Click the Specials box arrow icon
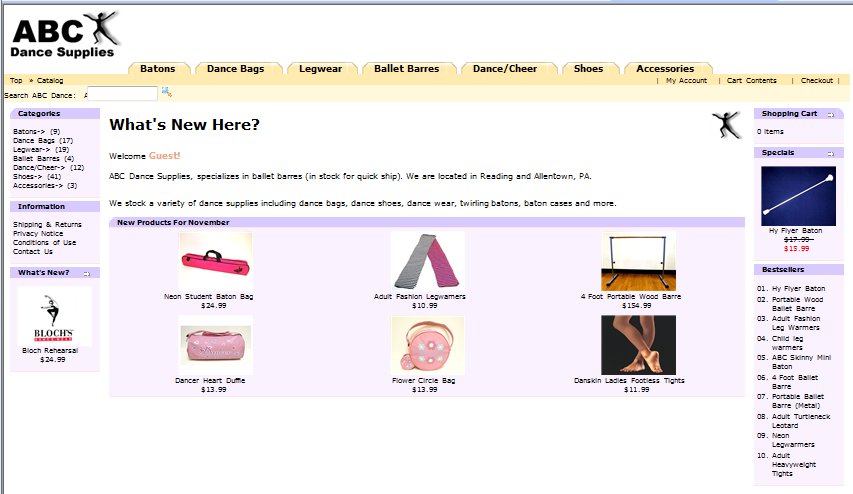 click(x=830, y=153)
